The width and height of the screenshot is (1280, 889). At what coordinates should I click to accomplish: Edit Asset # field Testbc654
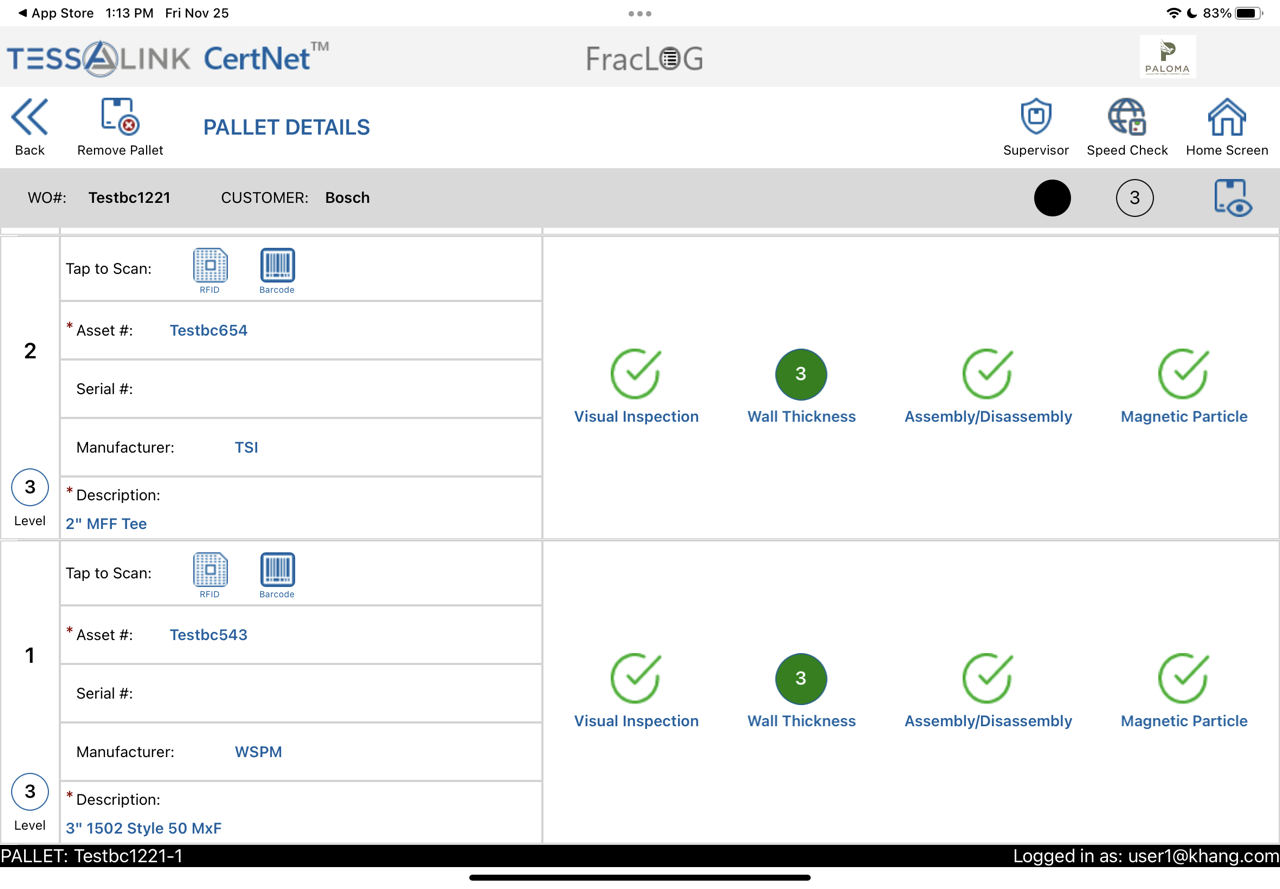tap(301, 330)
